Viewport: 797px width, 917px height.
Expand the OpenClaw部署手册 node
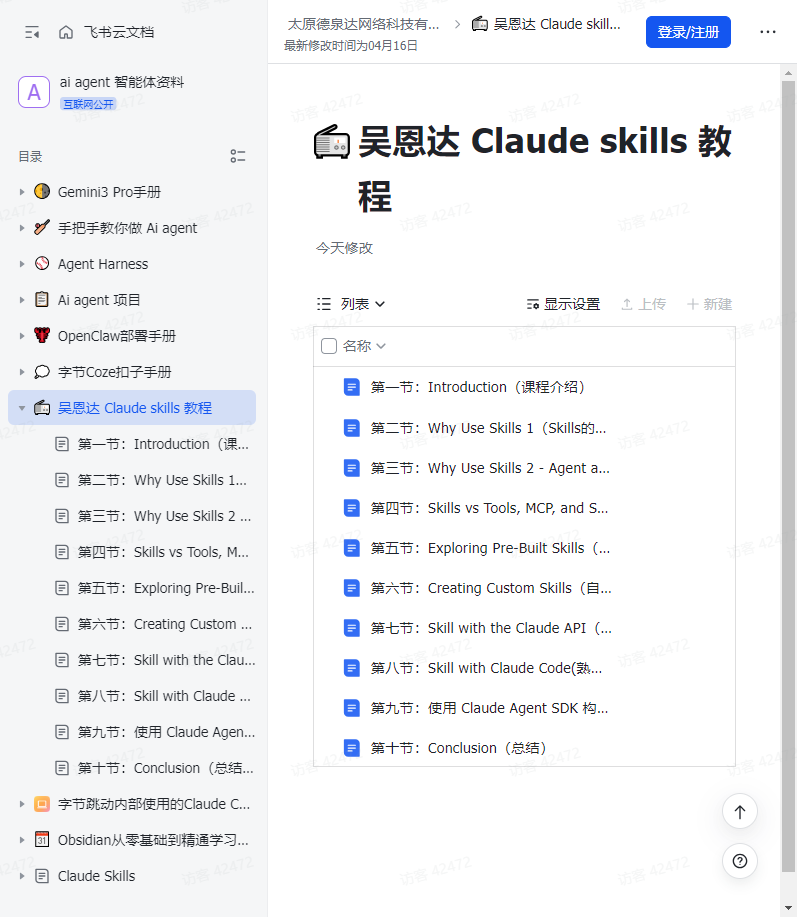(22, 336)
